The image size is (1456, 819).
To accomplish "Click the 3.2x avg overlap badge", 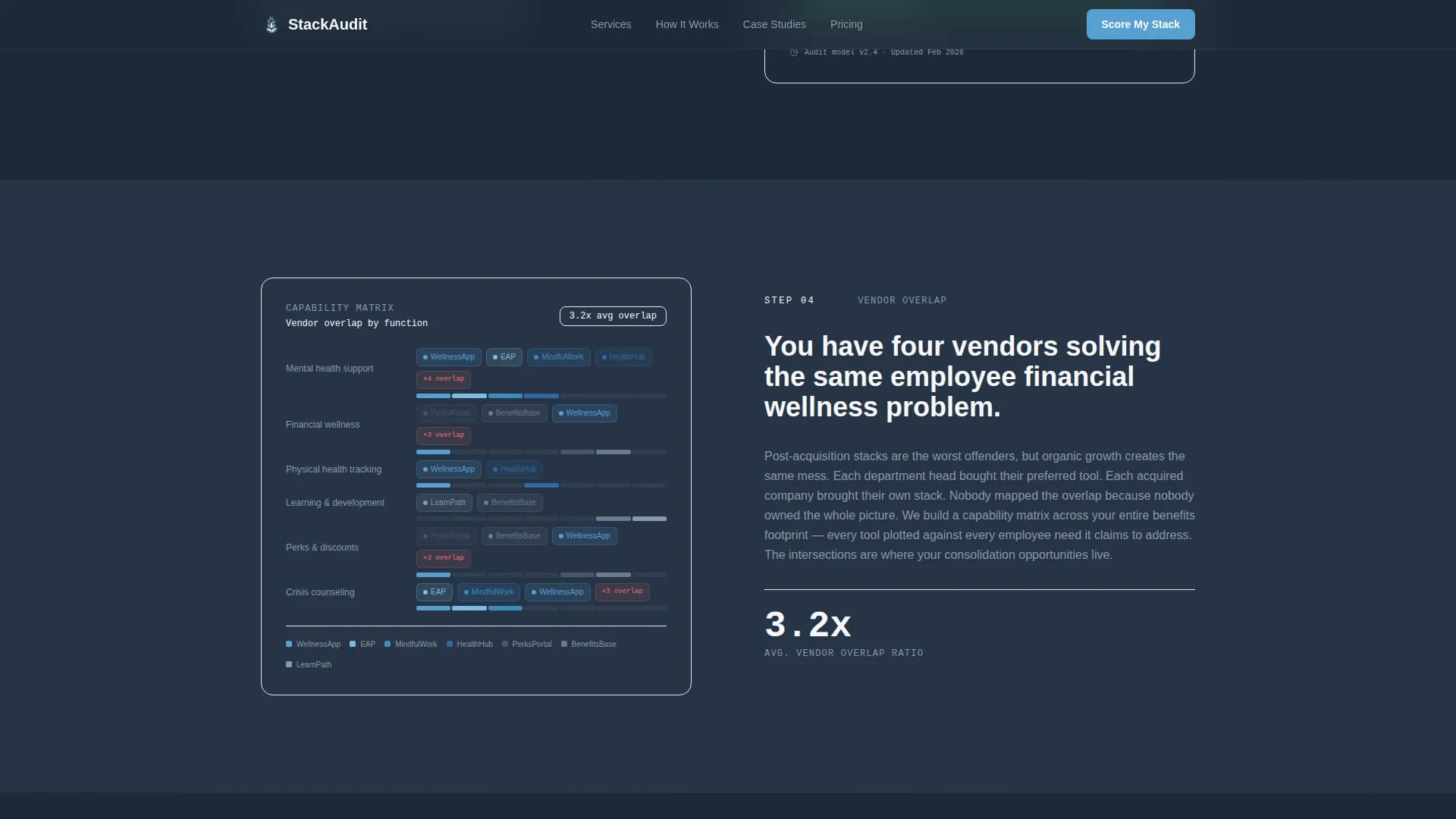I will click(612, 315).
